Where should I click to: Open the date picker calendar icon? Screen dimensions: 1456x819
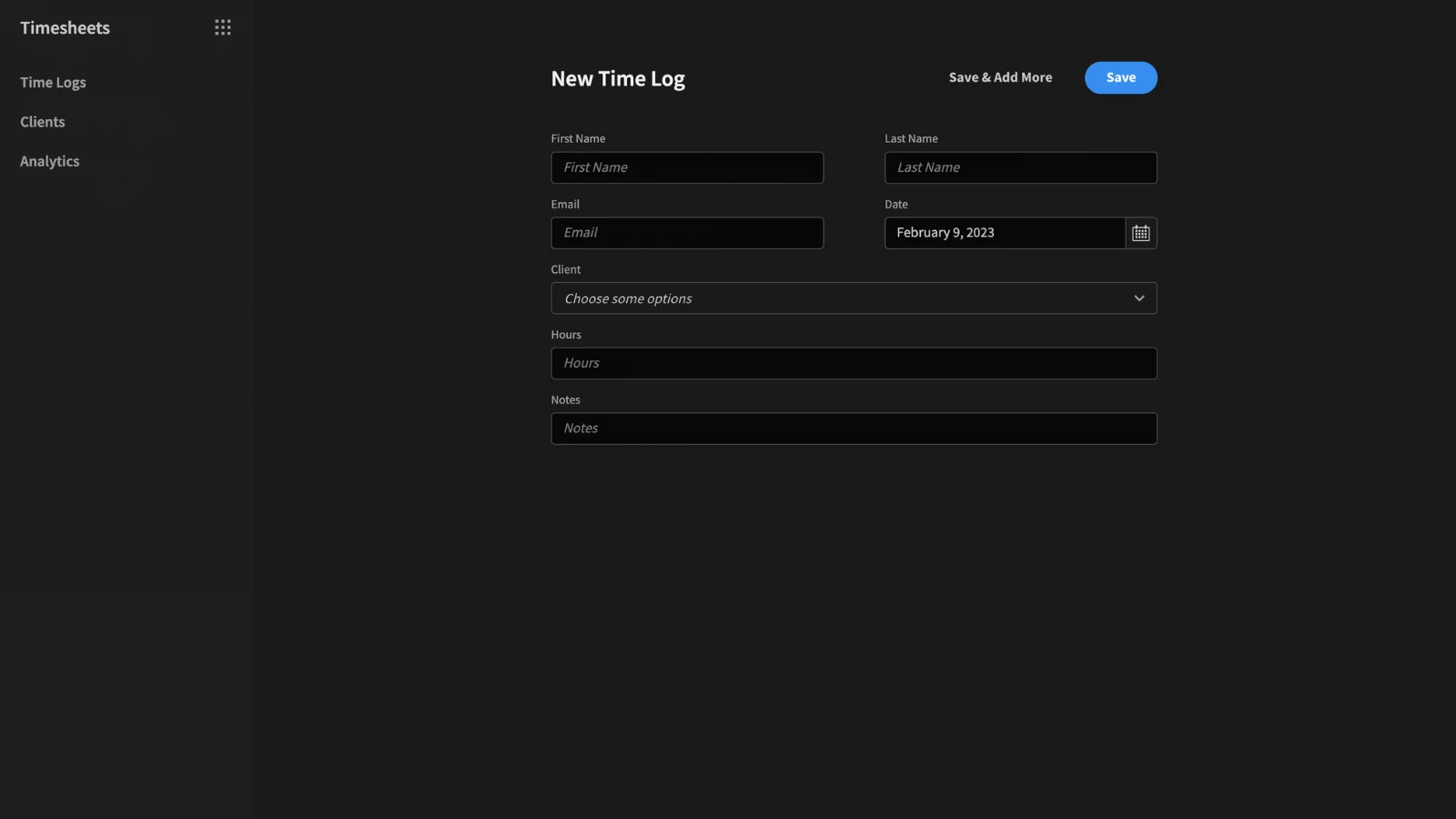point(1141,233)
